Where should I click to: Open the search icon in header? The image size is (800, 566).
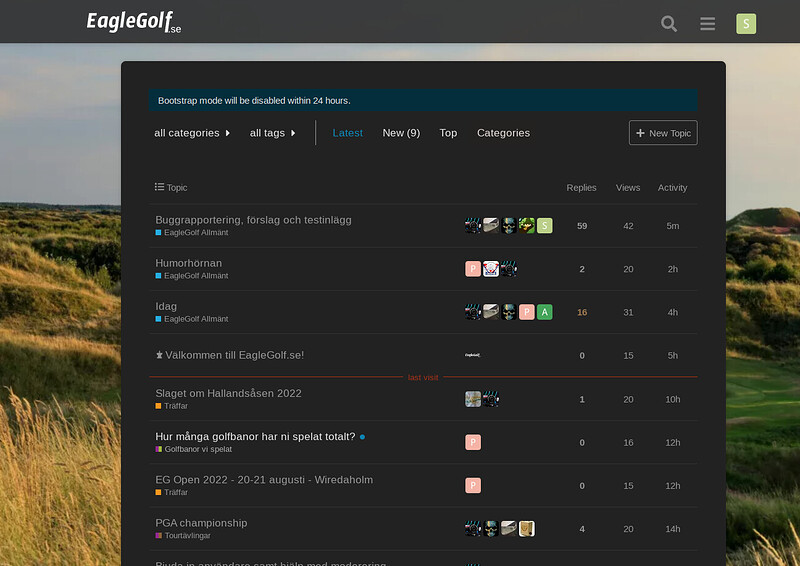(668, 23)
